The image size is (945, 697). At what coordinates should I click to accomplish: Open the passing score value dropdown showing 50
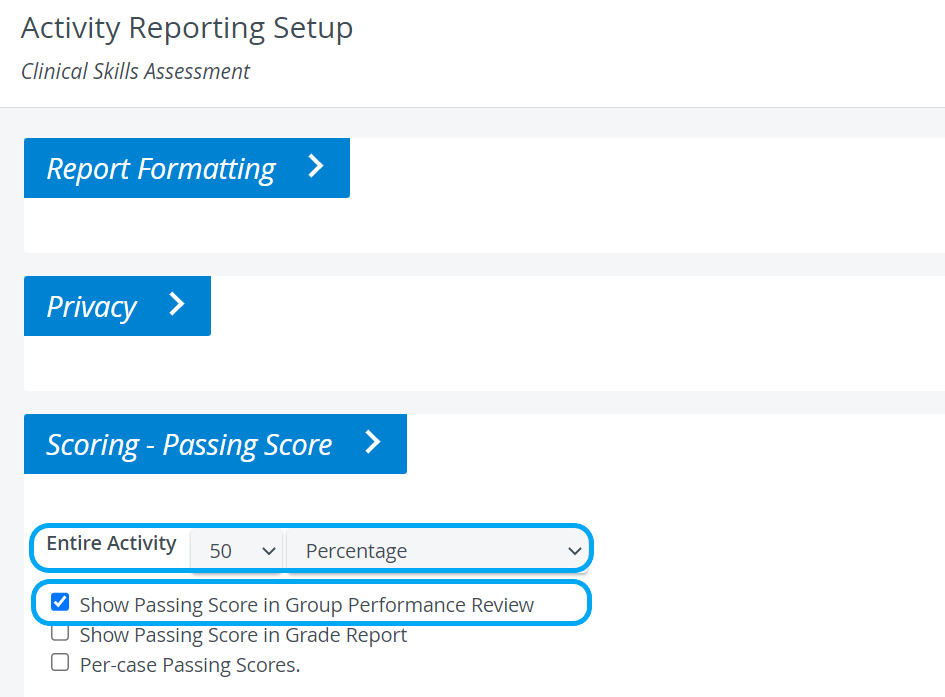click(x=237, y=550)
